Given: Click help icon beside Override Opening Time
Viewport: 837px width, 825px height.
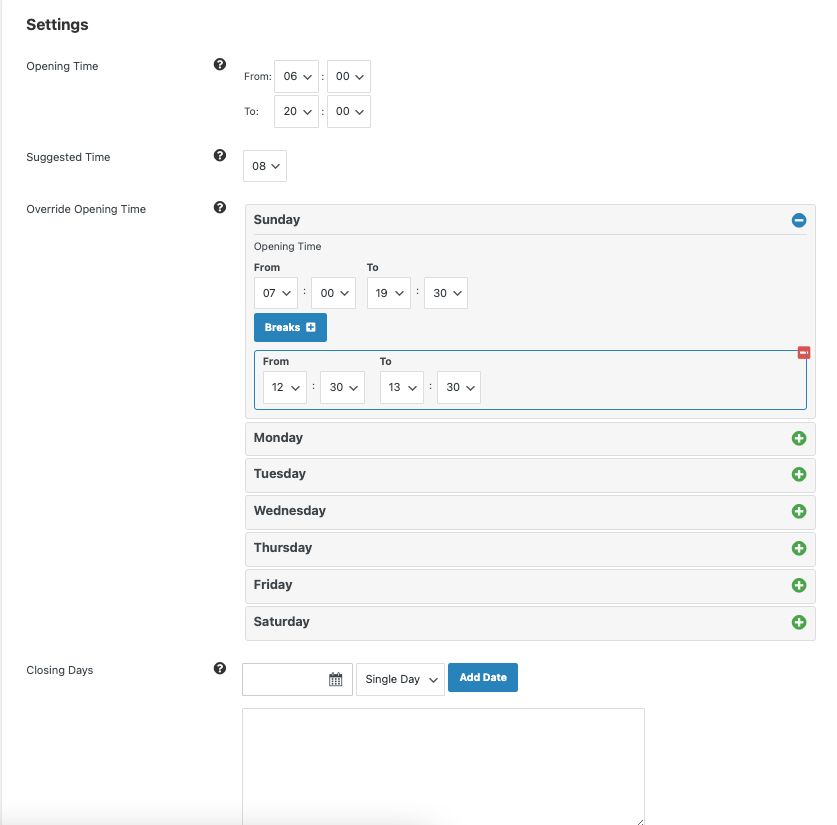Looking at the screenshot, I should [x=219, y=208].
